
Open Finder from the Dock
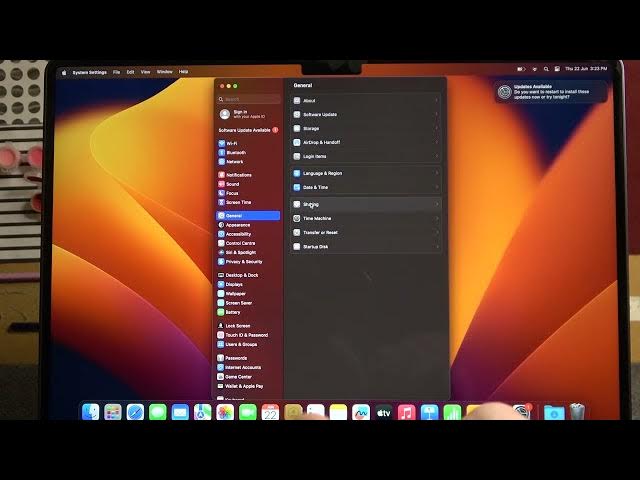pos(90,412)
